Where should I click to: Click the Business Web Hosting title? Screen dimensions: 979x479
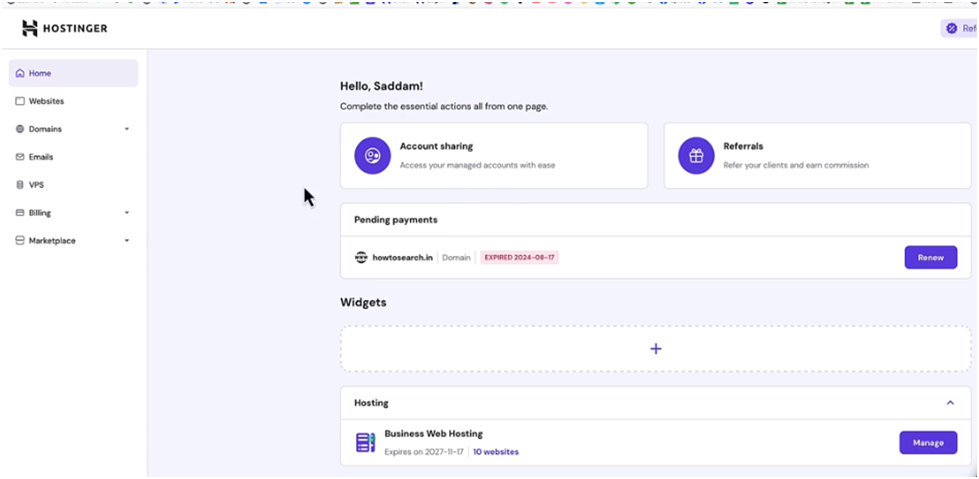tap(433, 433)
